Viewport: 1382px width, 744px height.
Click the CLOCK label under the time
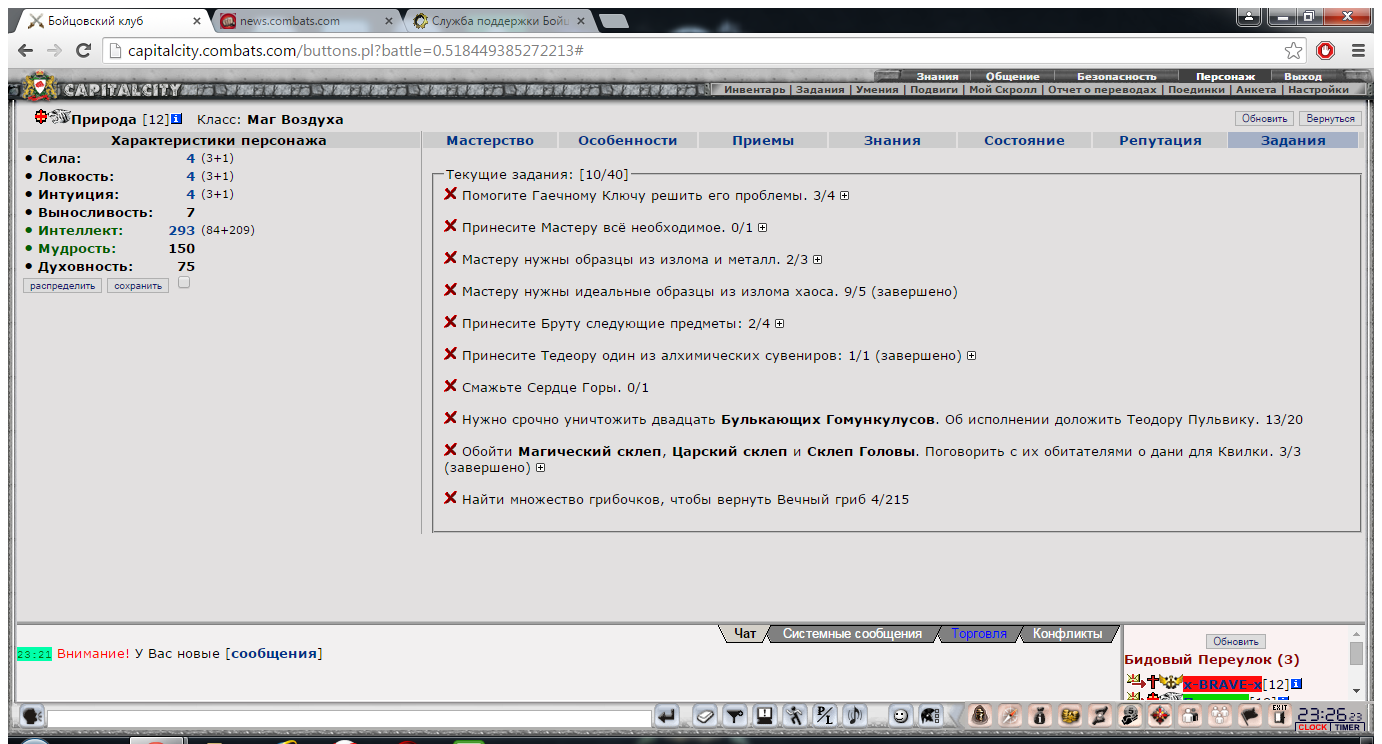1312,727
